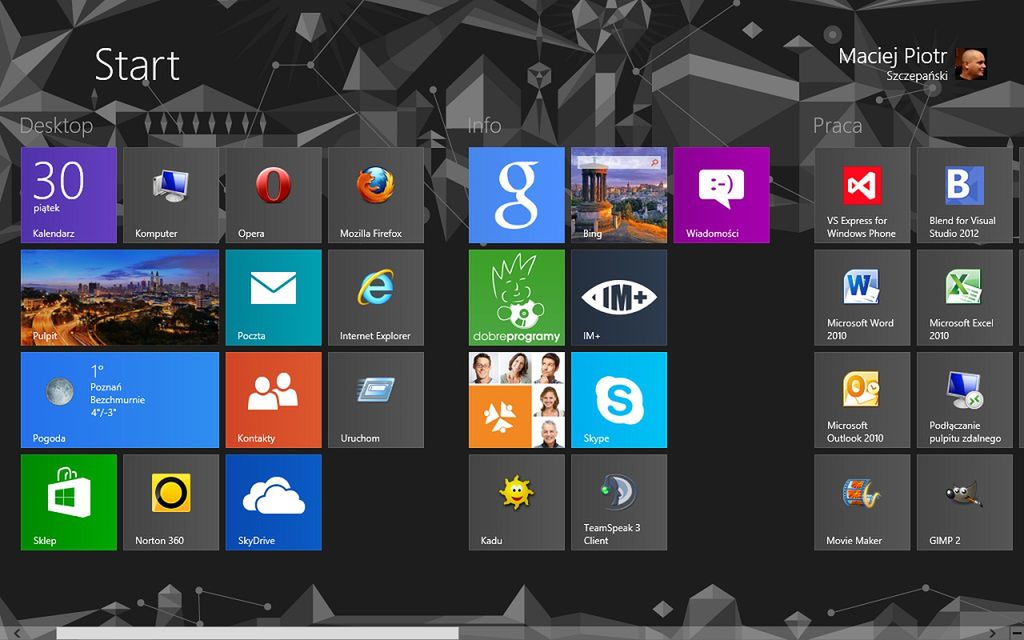Select the Desktop group heading
The image size is (1024, 640).
pos(56,125)
